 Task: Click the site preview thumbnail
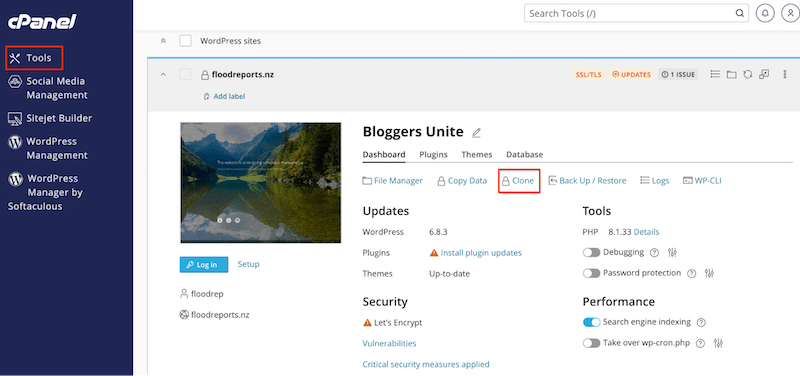[x=261, y=183]
